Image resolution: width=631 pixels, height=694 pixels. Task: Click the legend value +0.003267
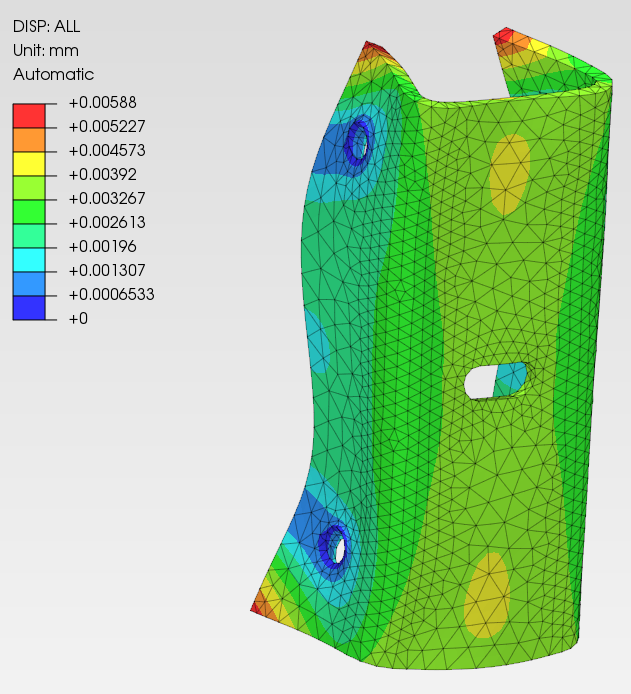click(x=107, y=198)
